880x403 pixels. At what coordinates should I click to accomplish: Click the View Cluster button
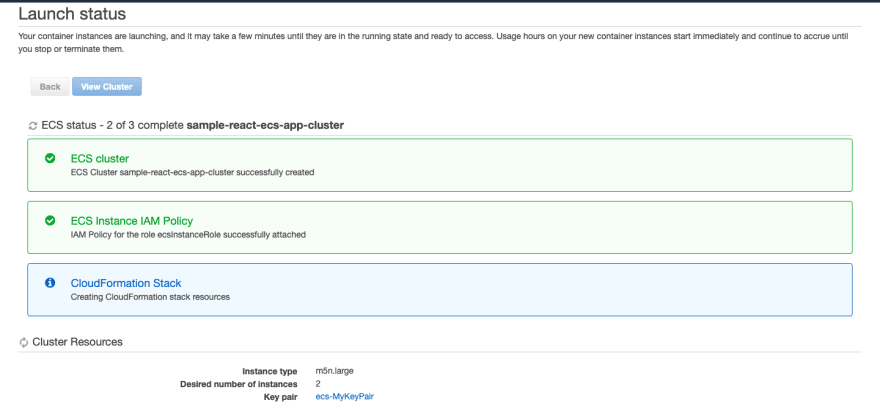coord(107,86)
